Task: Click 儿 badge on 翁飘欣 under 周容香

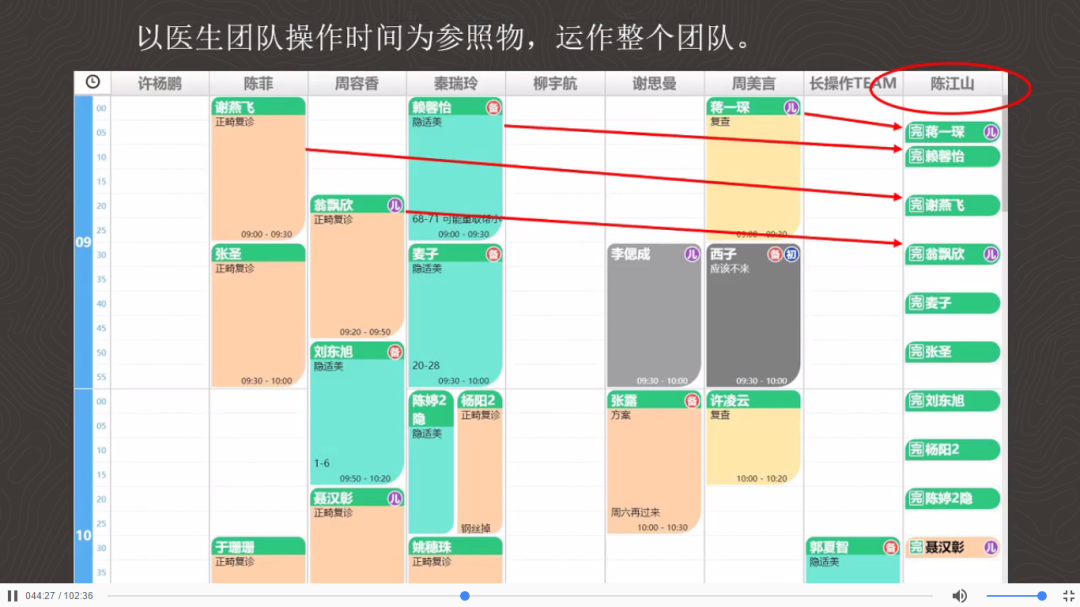Action: coord(395,205)
